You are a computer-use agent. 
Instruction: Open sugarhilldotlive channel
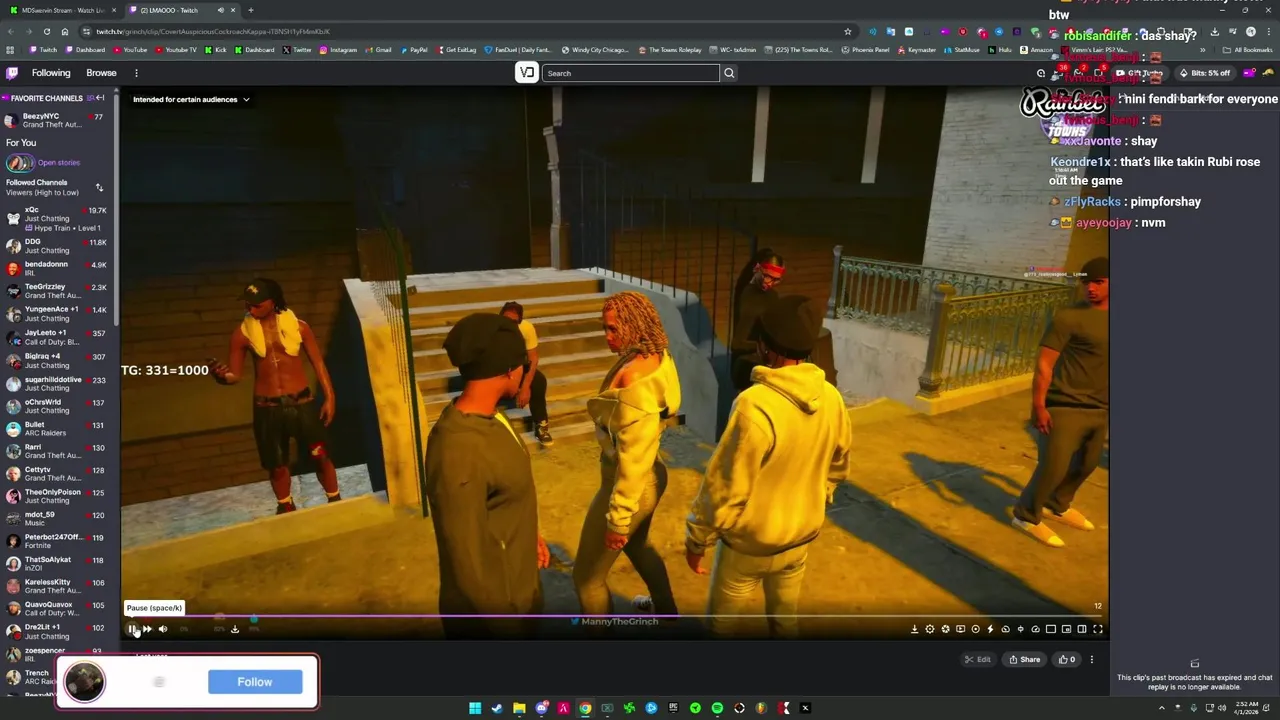[x=58, y=384]
